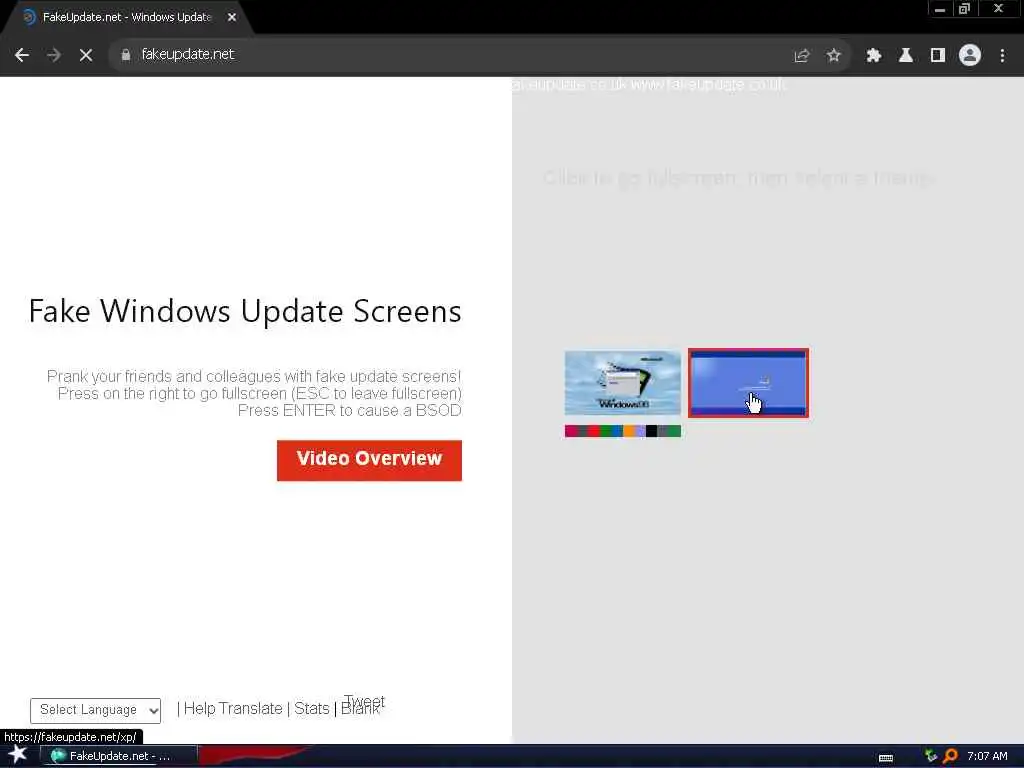Click the 'Press ENTER to cause a BSOD' text
This screenshot has height=768, width=1024.
349,411
